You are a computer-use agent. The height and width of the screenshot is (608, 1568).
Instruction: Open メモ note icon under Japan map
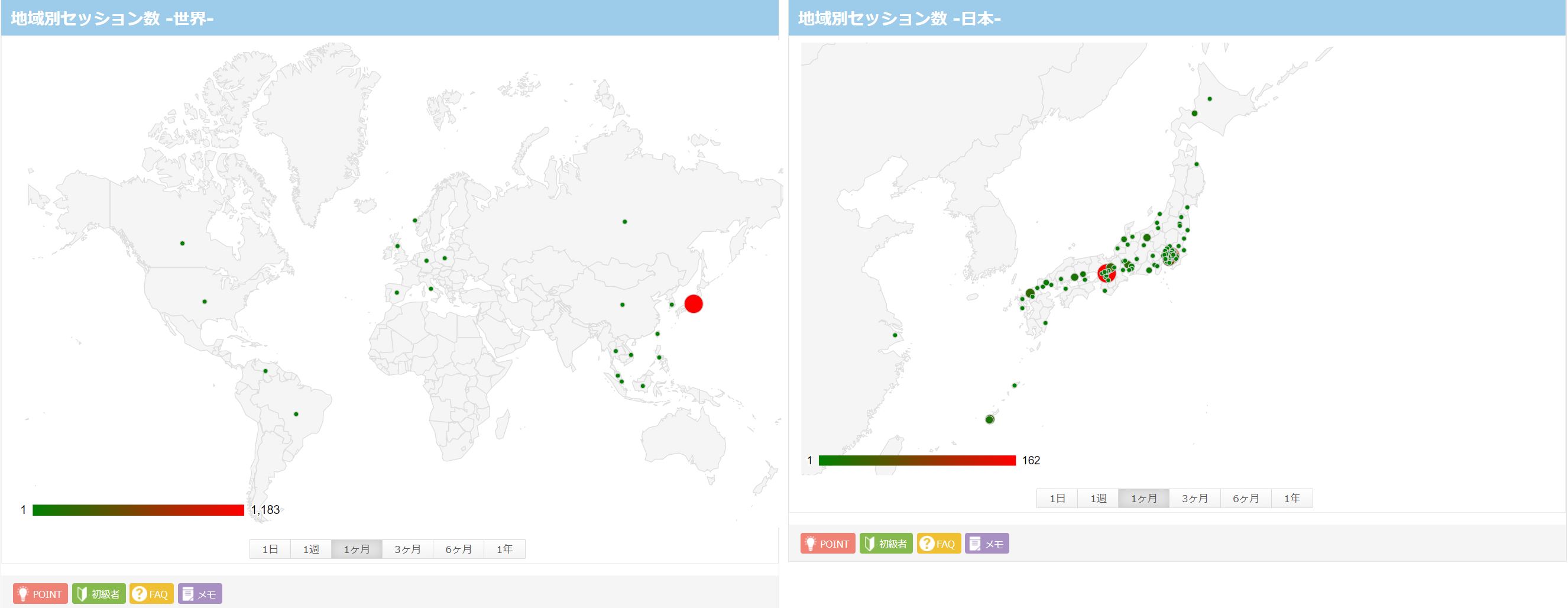(x=987, y=543)
